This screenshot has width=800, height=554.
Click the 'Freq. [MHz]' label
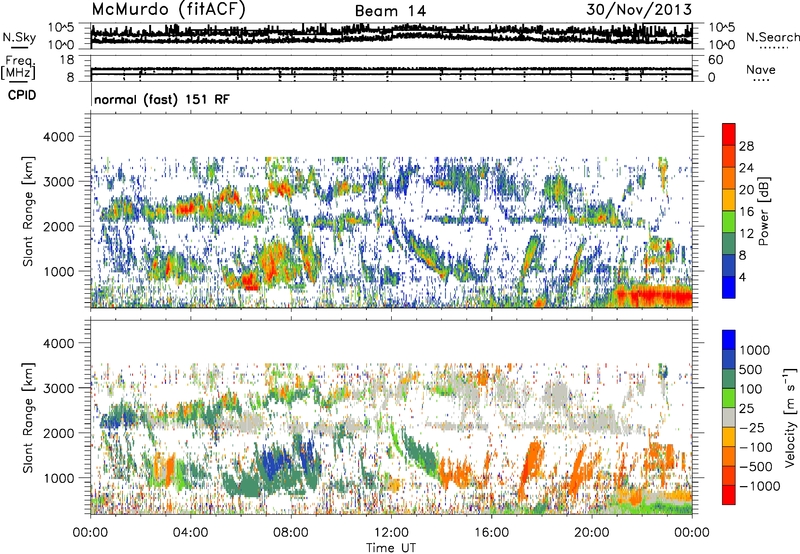(x=18, y=67)
